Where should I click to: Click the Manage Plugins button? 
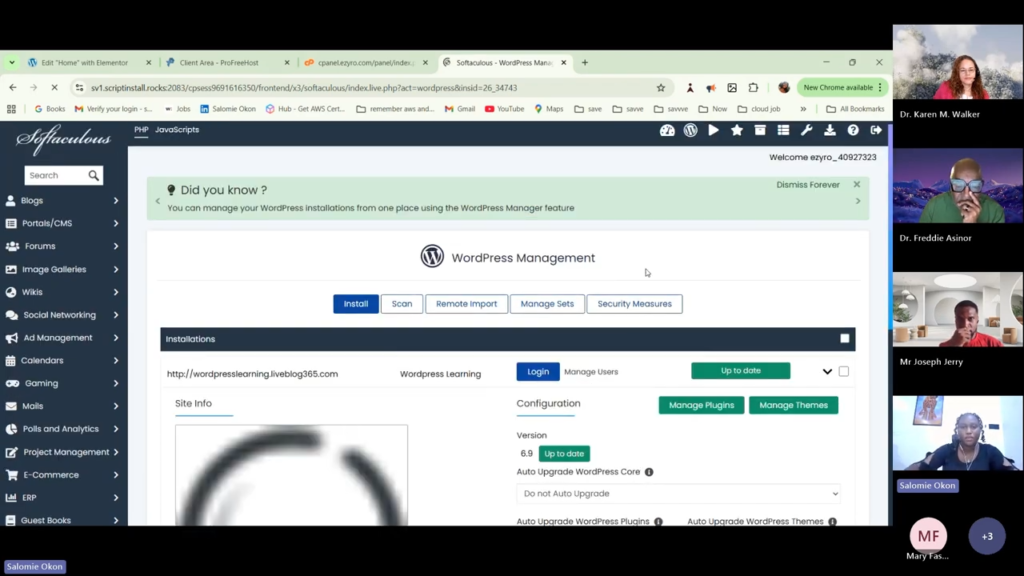701,405
